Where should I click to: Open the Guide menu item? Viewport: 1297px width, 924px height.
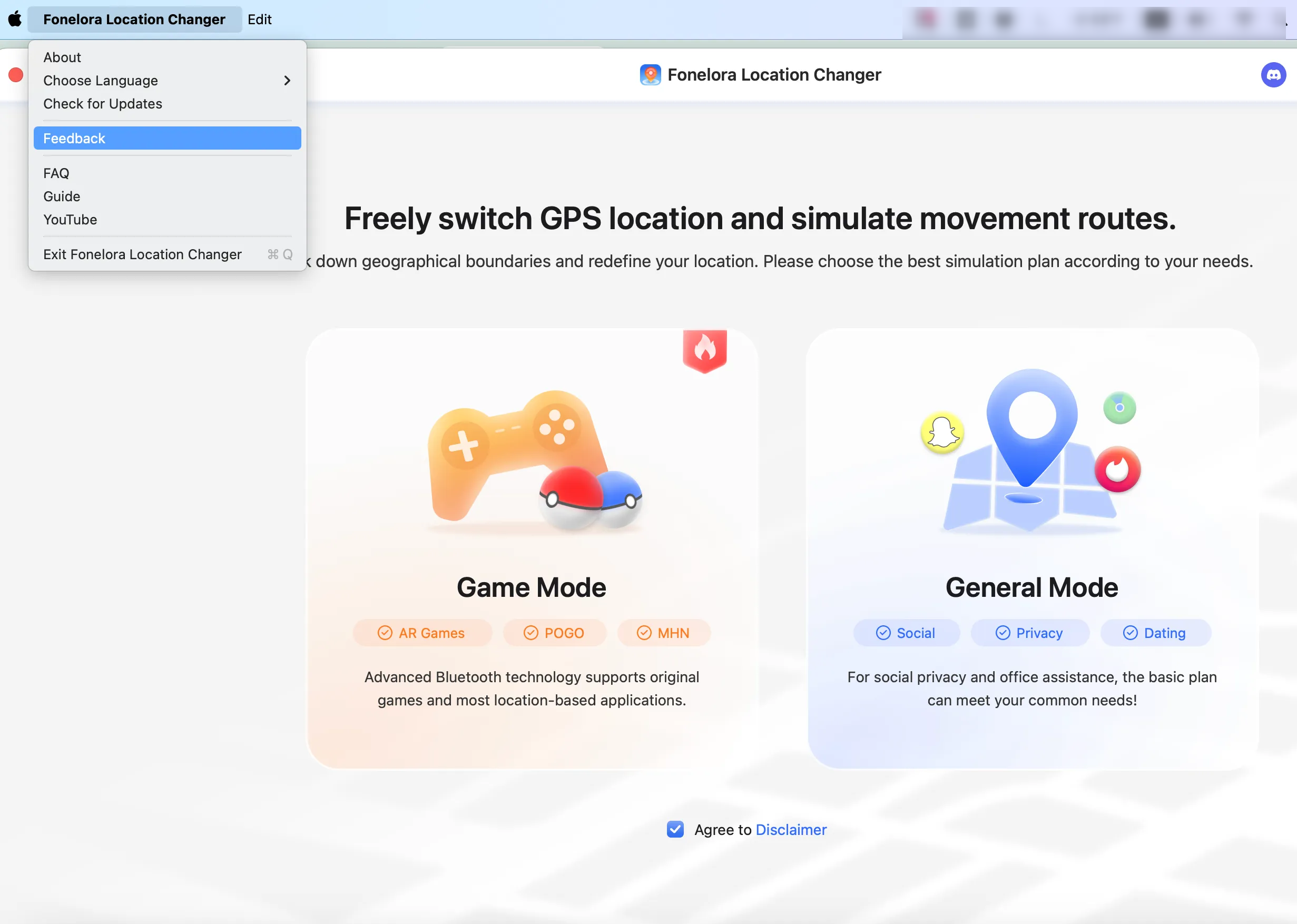click(x=167, y=196)
